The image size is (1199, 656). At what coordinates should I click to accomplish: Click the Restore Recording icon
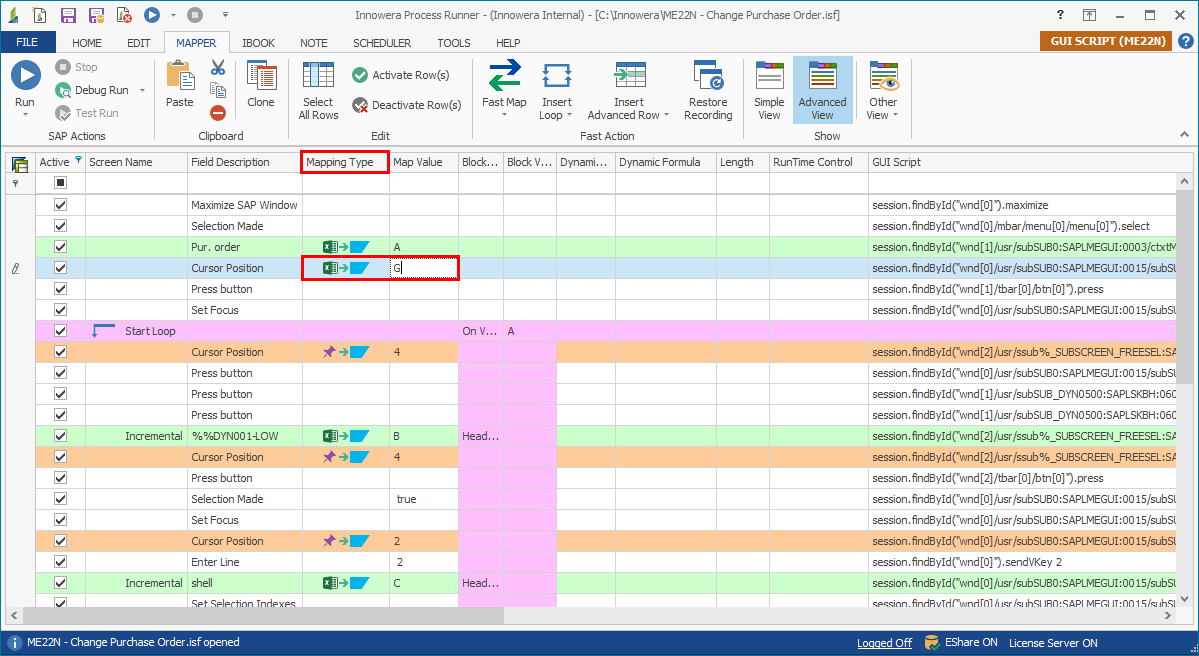point(708,74)
